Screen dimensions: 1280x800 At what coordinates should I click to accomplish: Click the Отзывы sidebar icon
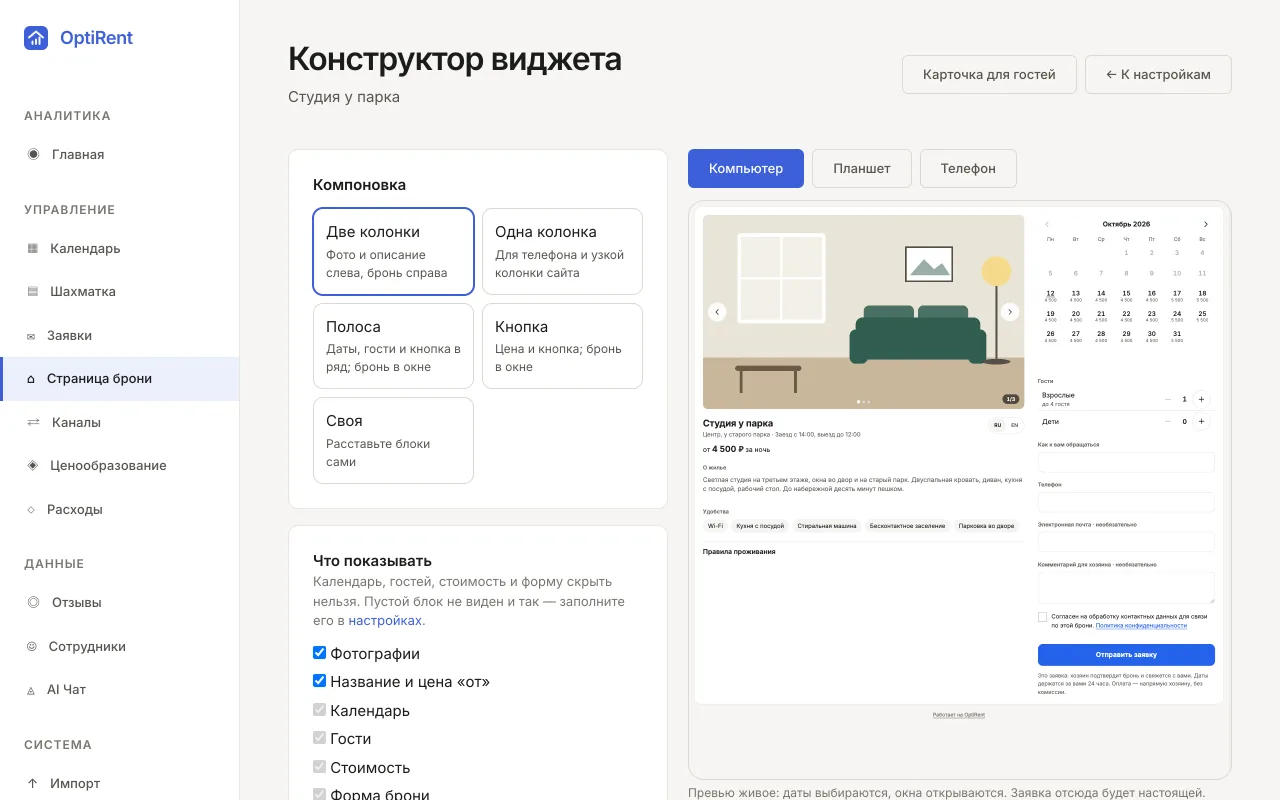(x=33, y=602)
